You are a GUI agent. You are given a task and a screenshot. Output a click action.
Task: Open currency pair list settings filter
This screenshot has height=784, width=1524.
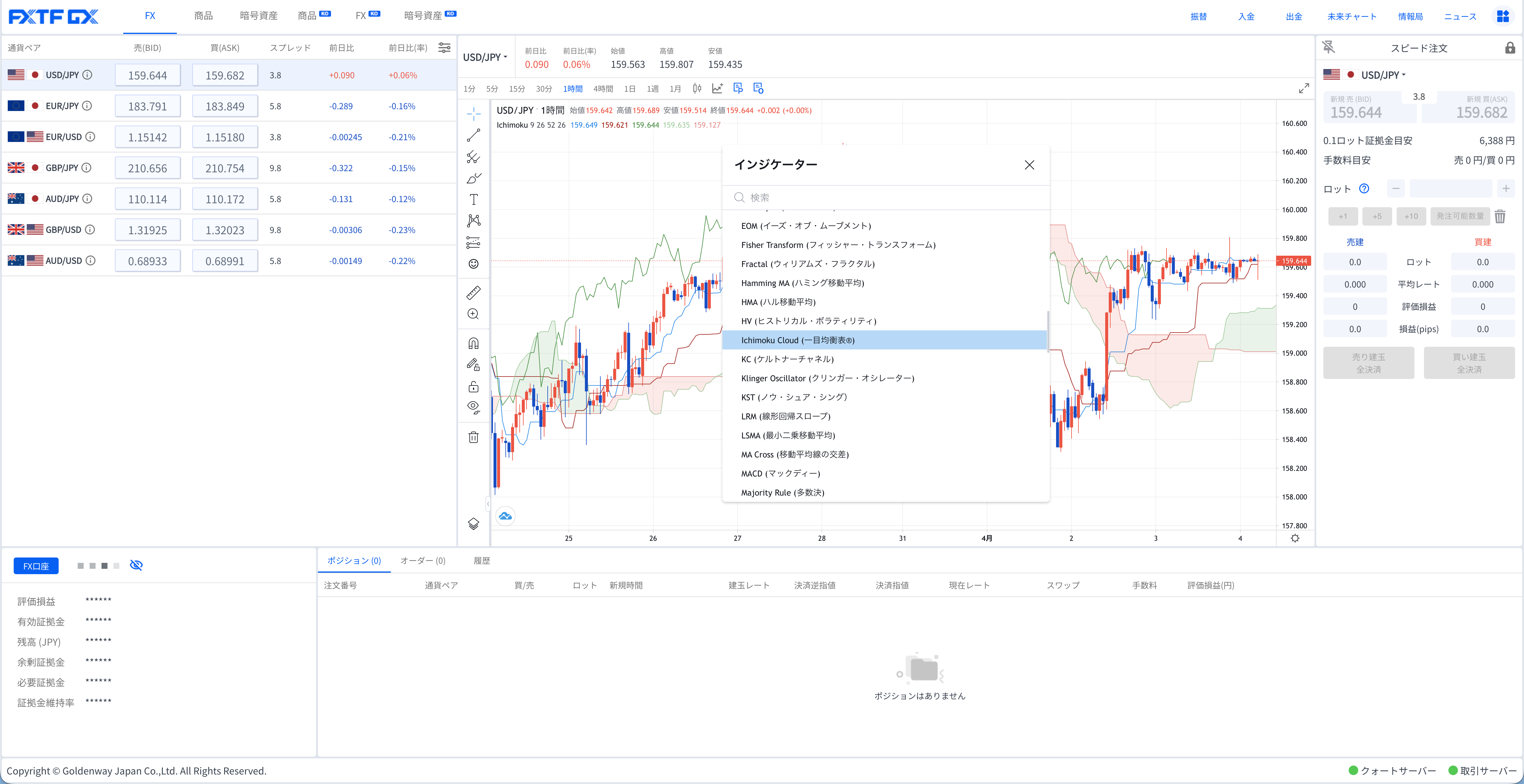pos(444,48)
